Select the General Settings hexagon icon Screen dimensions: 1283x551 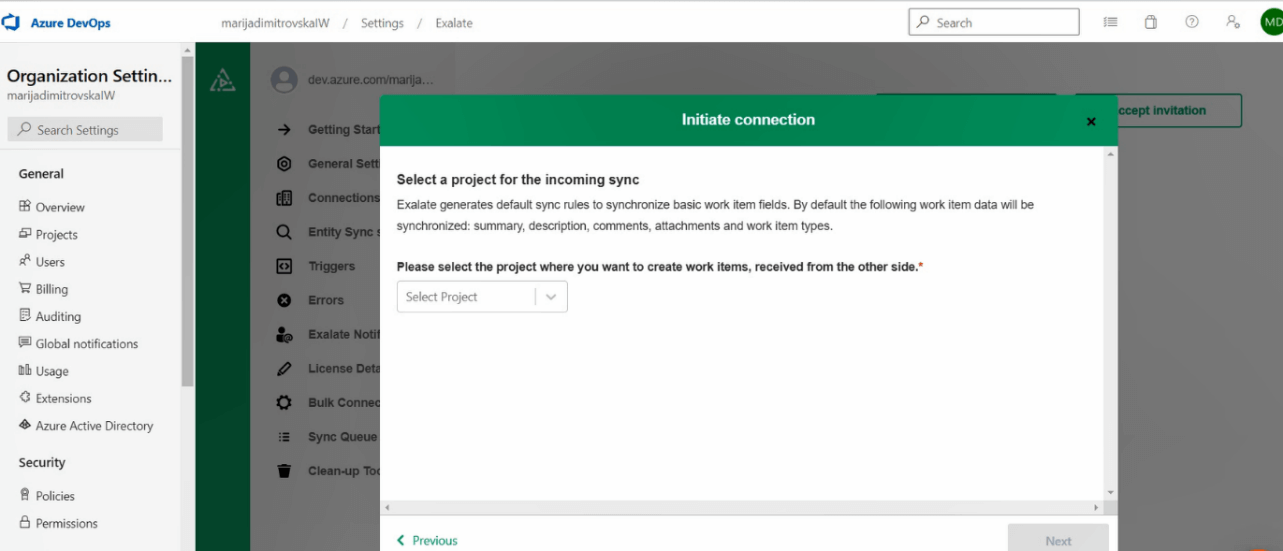pyautogui.click(x=284, y=164)
